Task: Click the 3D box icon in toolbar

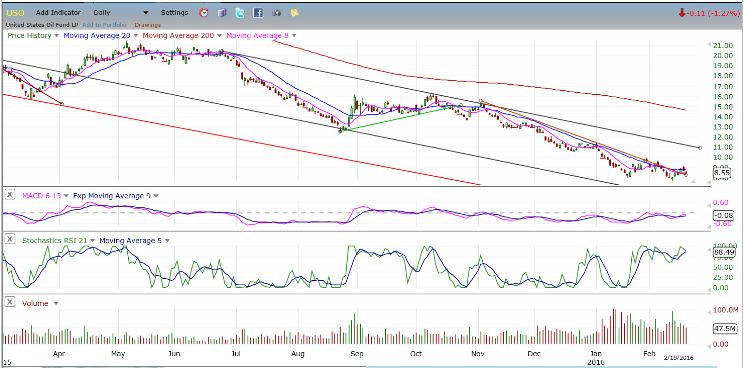Action: (x=222, y=13)
